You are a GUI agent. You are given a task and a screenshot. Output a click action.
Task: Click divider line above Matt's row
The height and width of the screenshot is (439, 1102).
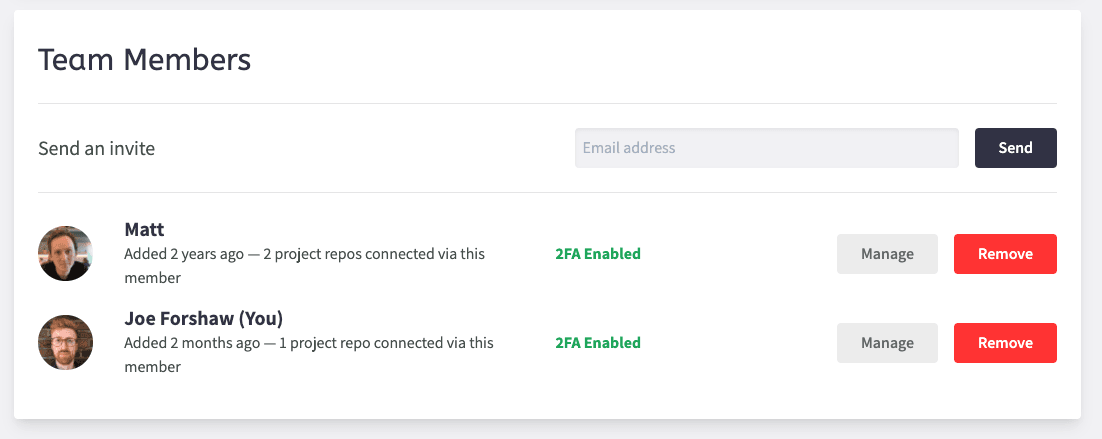pos(547,192)
